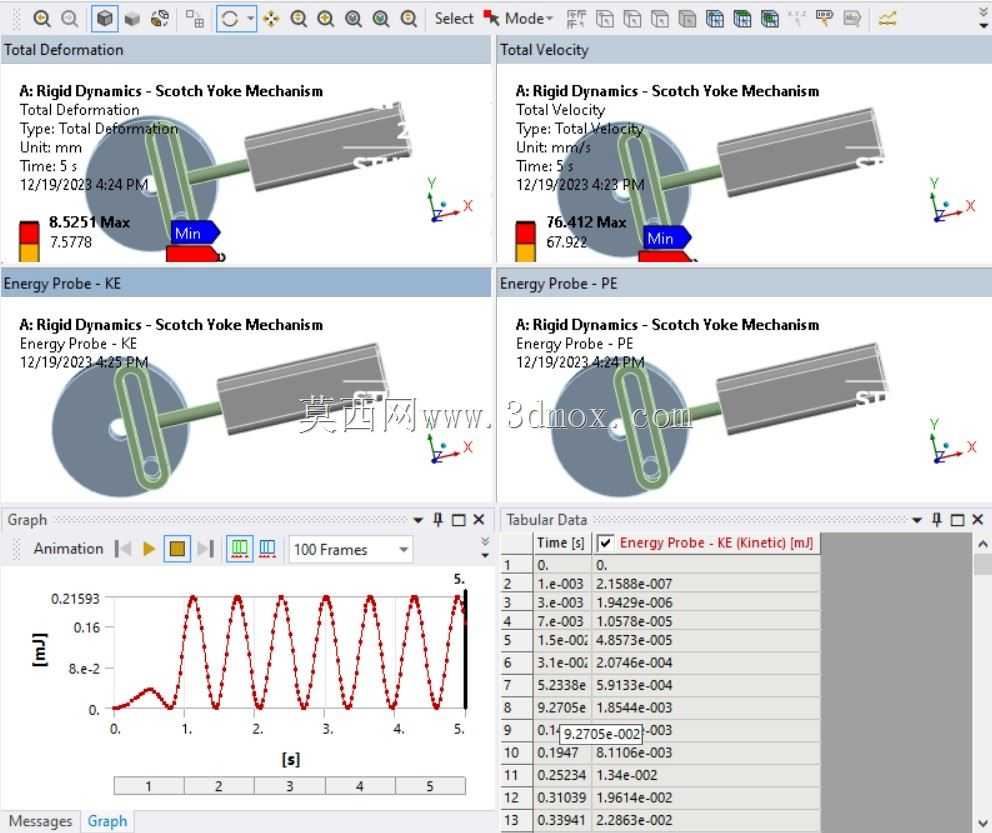The height and width of the screenshot is (833, 992).
Task: Select step 1 in the bar below the graph
Action: coord(149,786)
